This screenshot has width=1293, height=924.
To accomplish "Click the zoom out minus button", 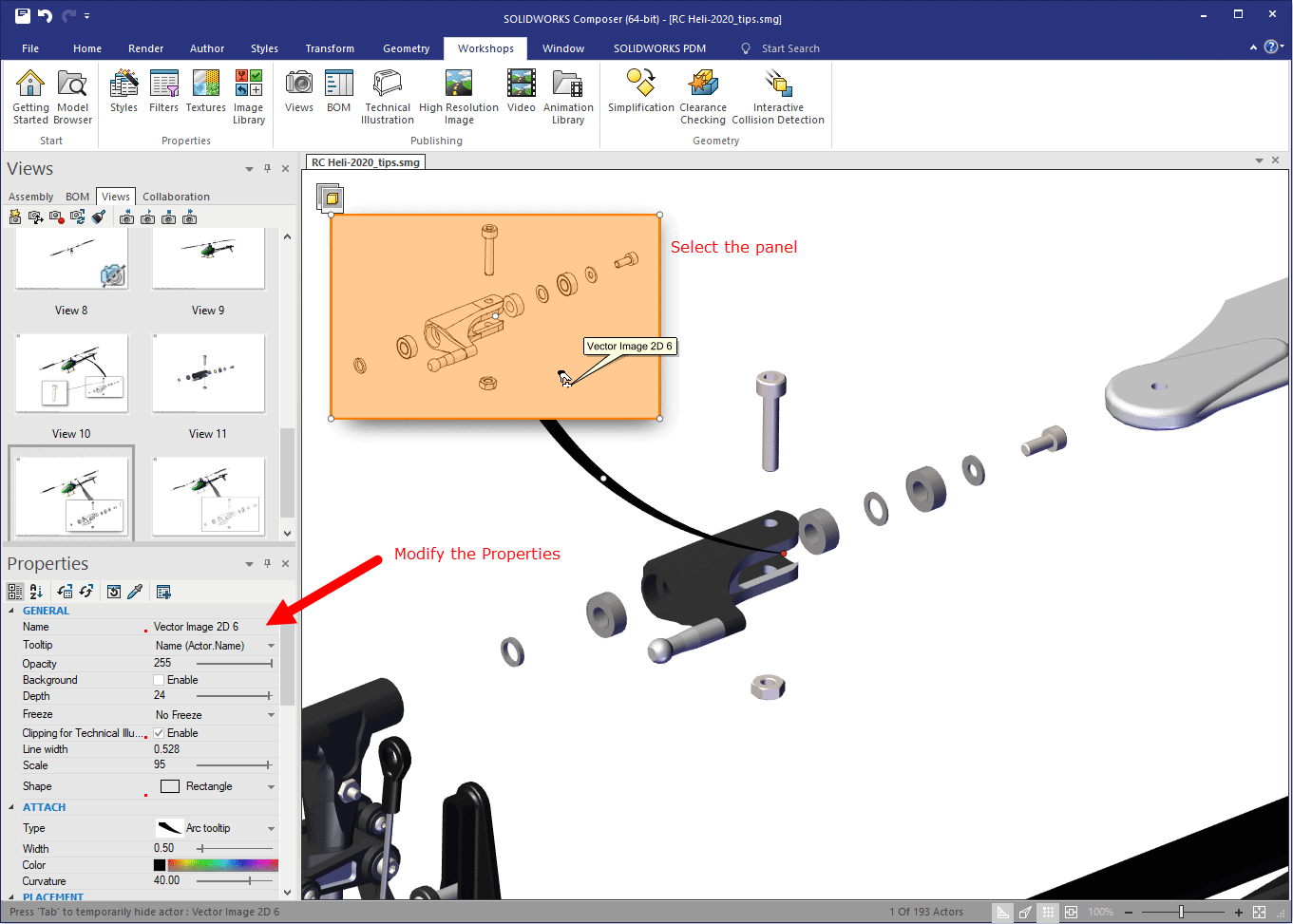I will [1129, 912].
